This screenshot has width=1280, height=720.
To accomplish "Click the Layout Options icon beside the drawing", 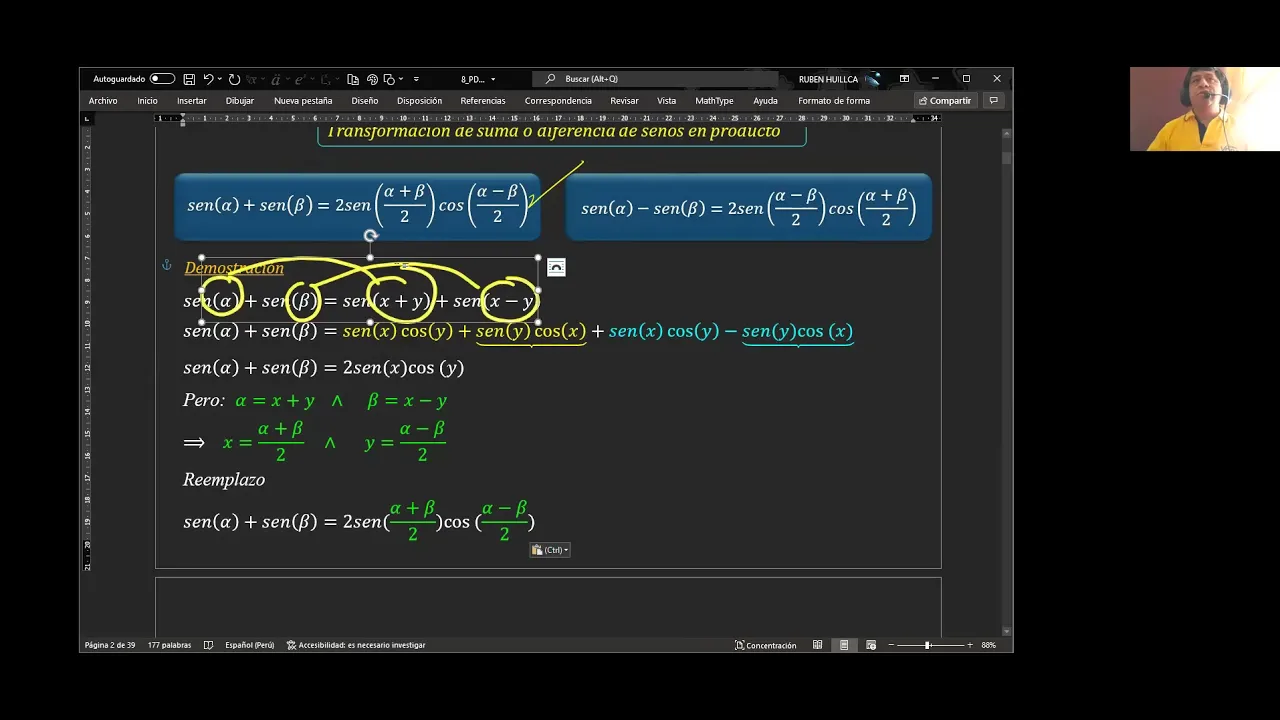I will pos(556,267).
